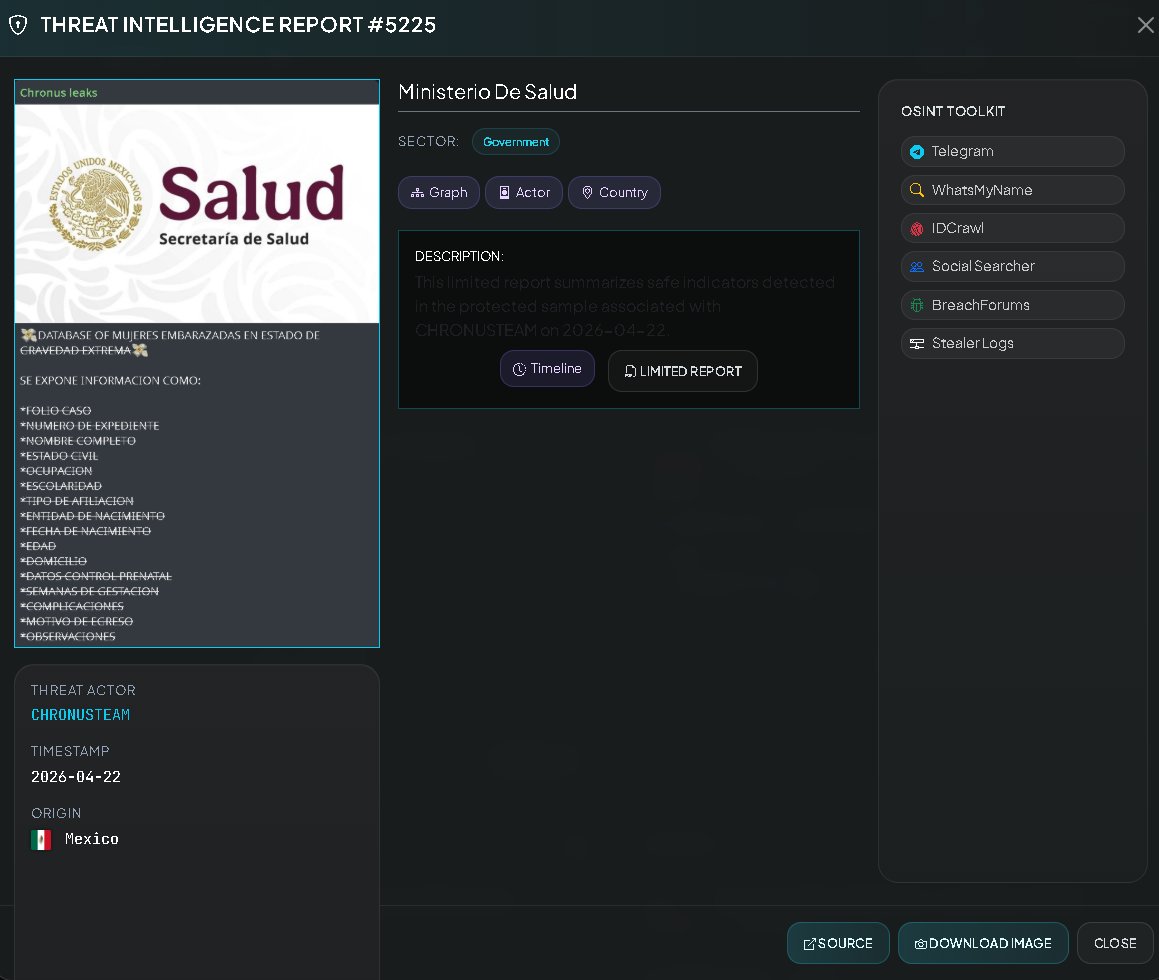
Task: Click the Chronus leaks header label
Action: click(x=58, y=92)
